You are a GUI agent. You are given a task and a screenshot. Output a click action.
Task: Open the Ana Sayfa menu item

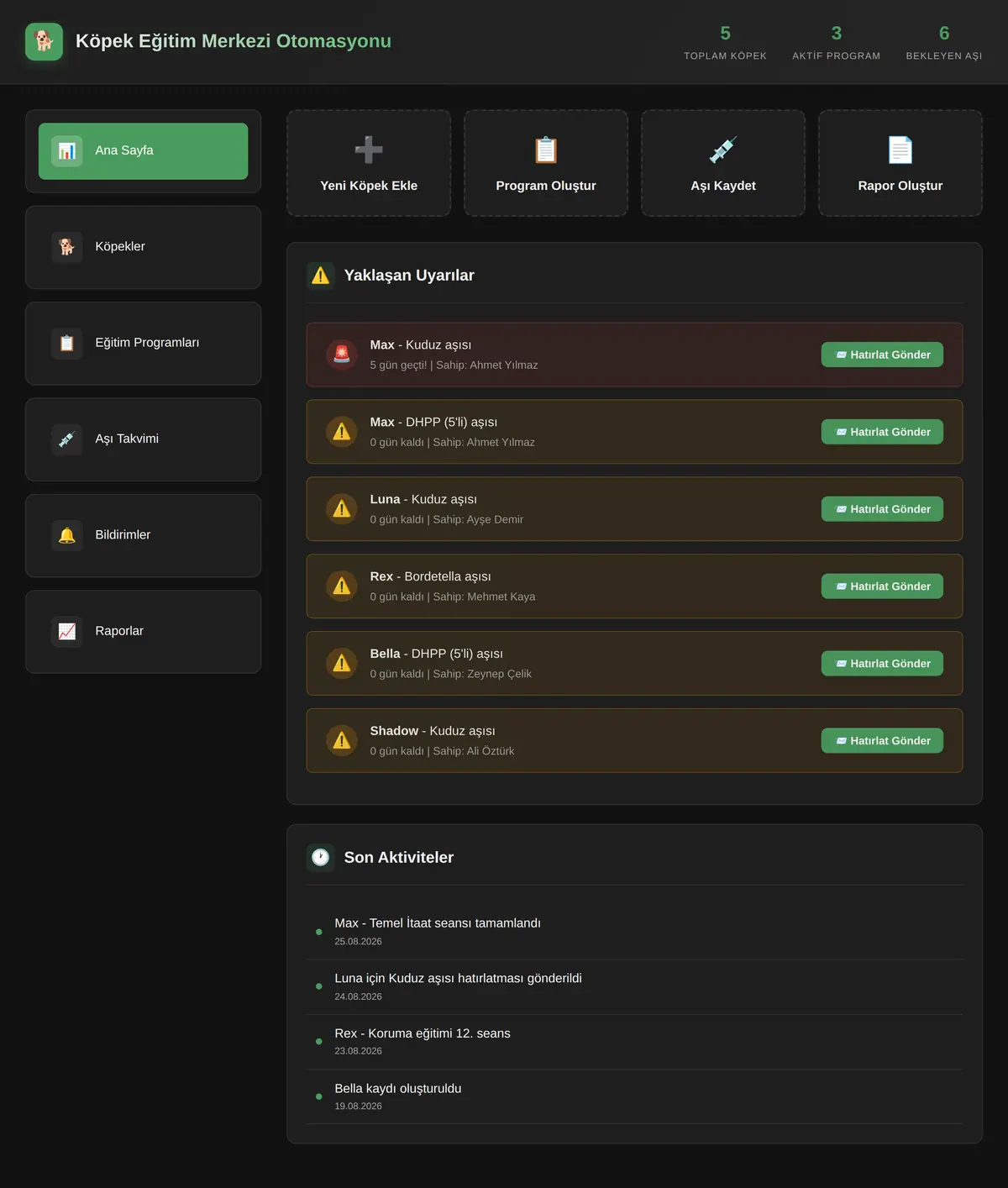pyautogui.click(x=144, y=151)
